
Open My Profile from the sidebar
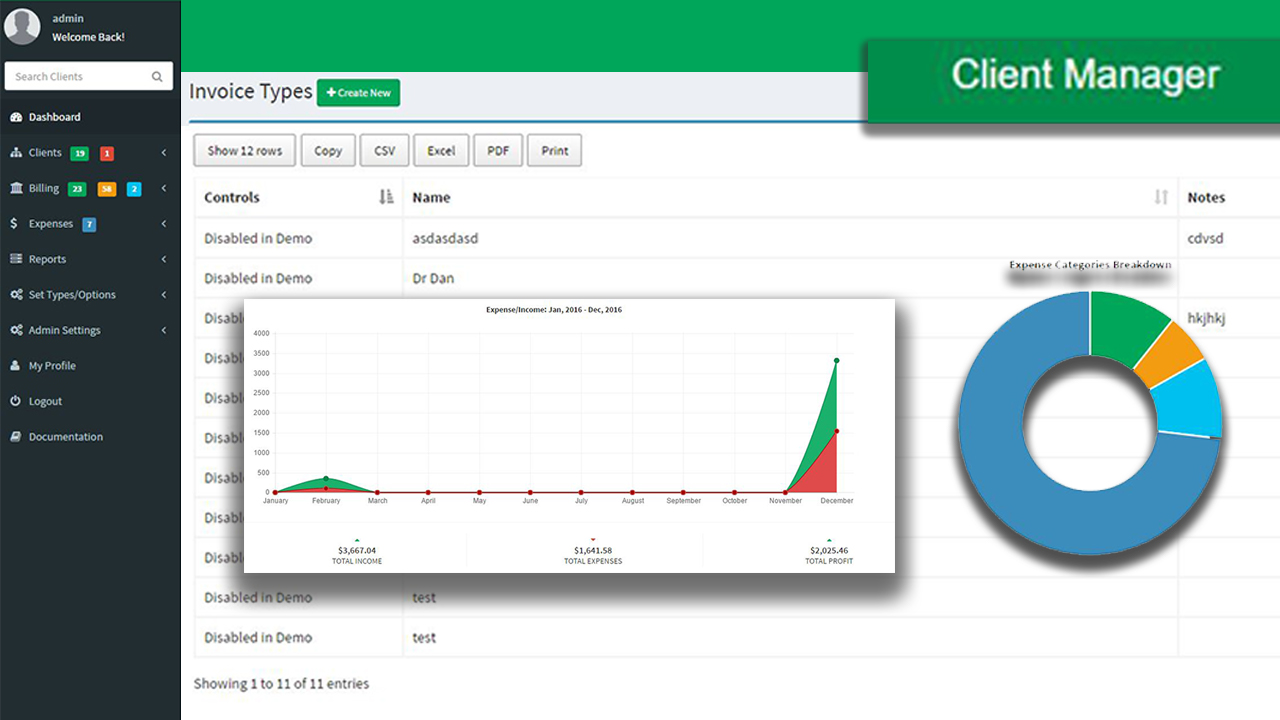pyautogui.click(x=52, y=366)
